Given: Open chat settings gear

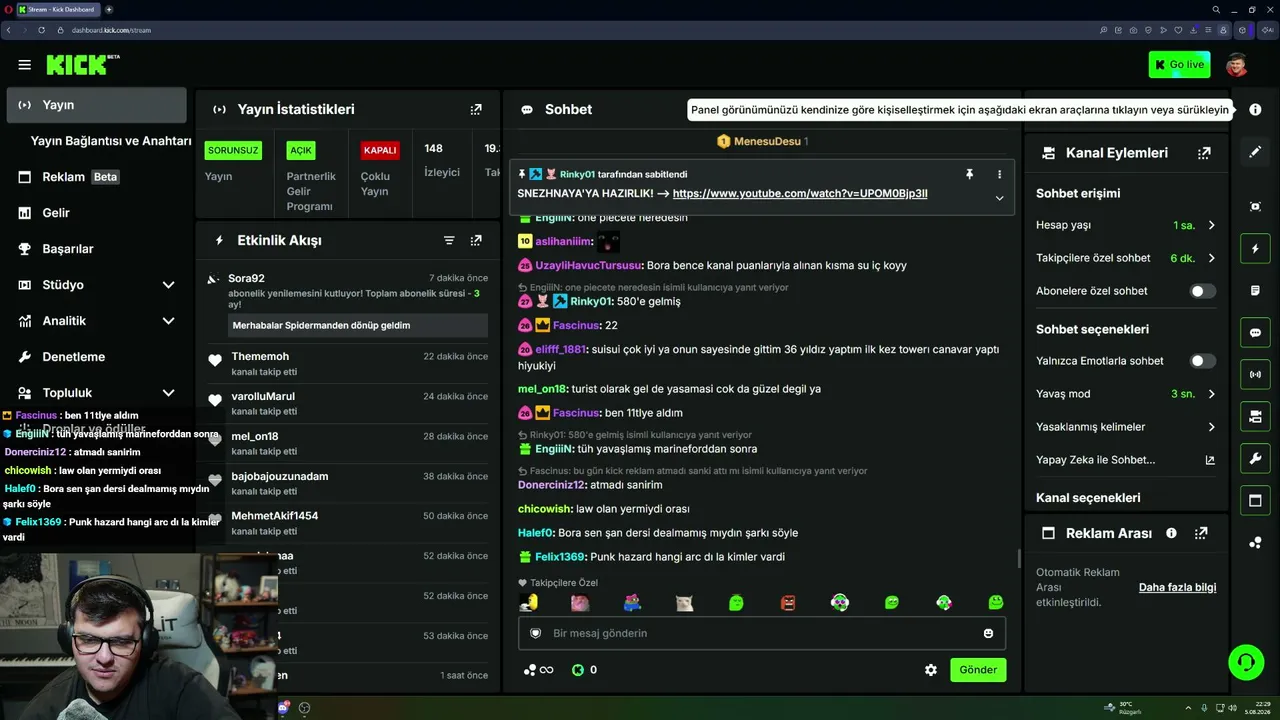Looking at the screenshot, I should pos(931,670).
